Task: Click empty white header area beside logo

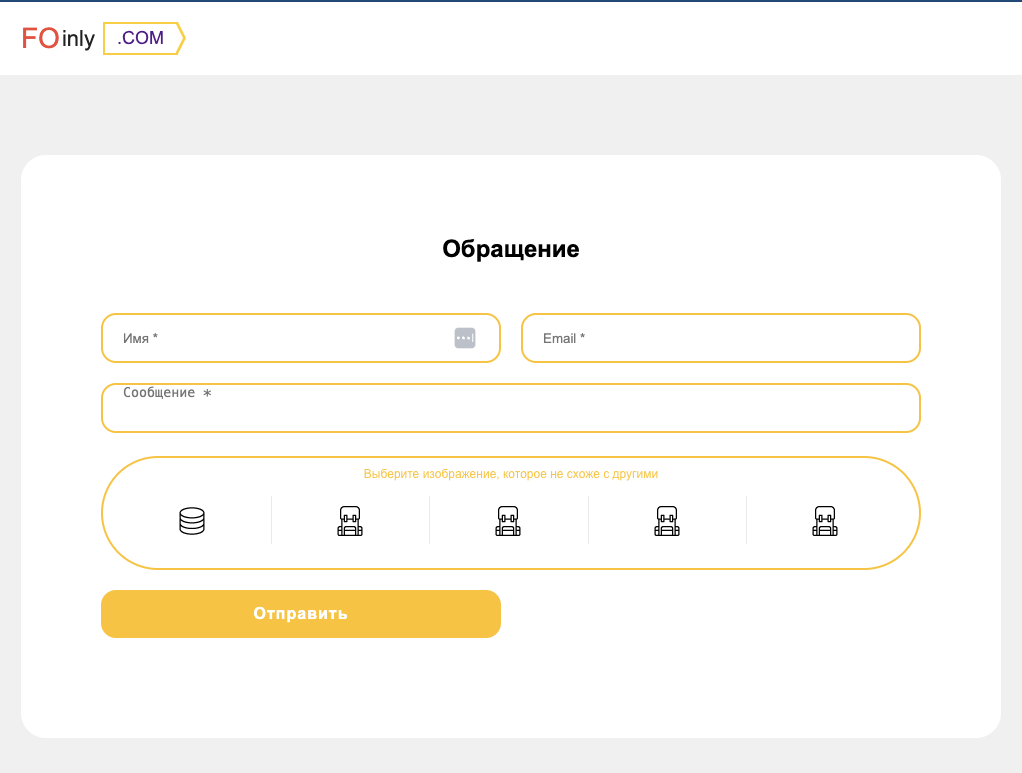Action: (600, 38)
